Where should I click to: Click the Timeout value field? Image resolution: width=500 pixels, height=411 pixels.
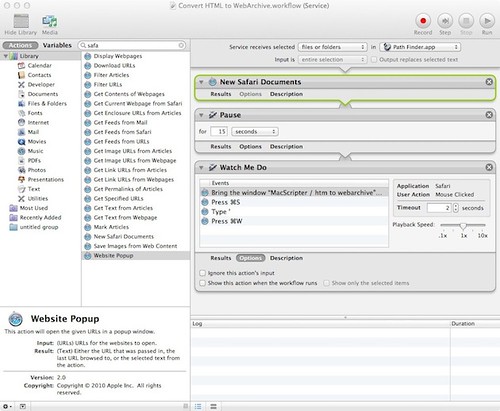coord(439,208)
